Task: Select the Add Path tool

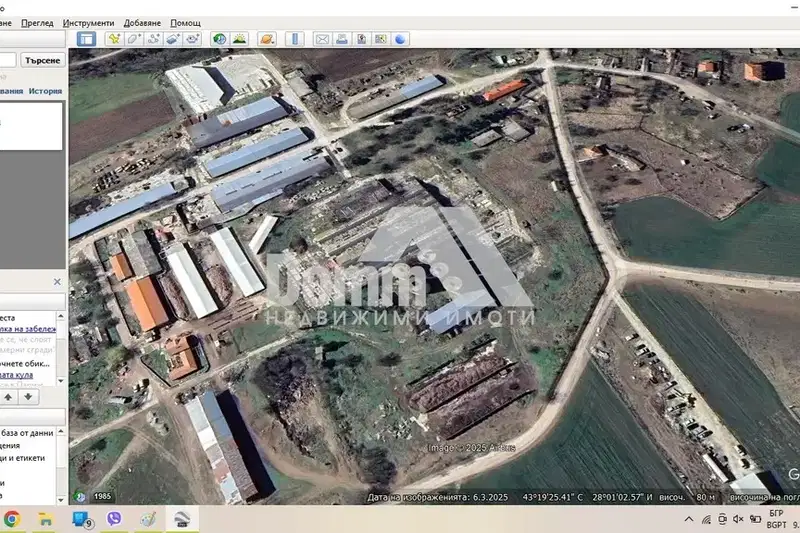Action: pos(154,39)
